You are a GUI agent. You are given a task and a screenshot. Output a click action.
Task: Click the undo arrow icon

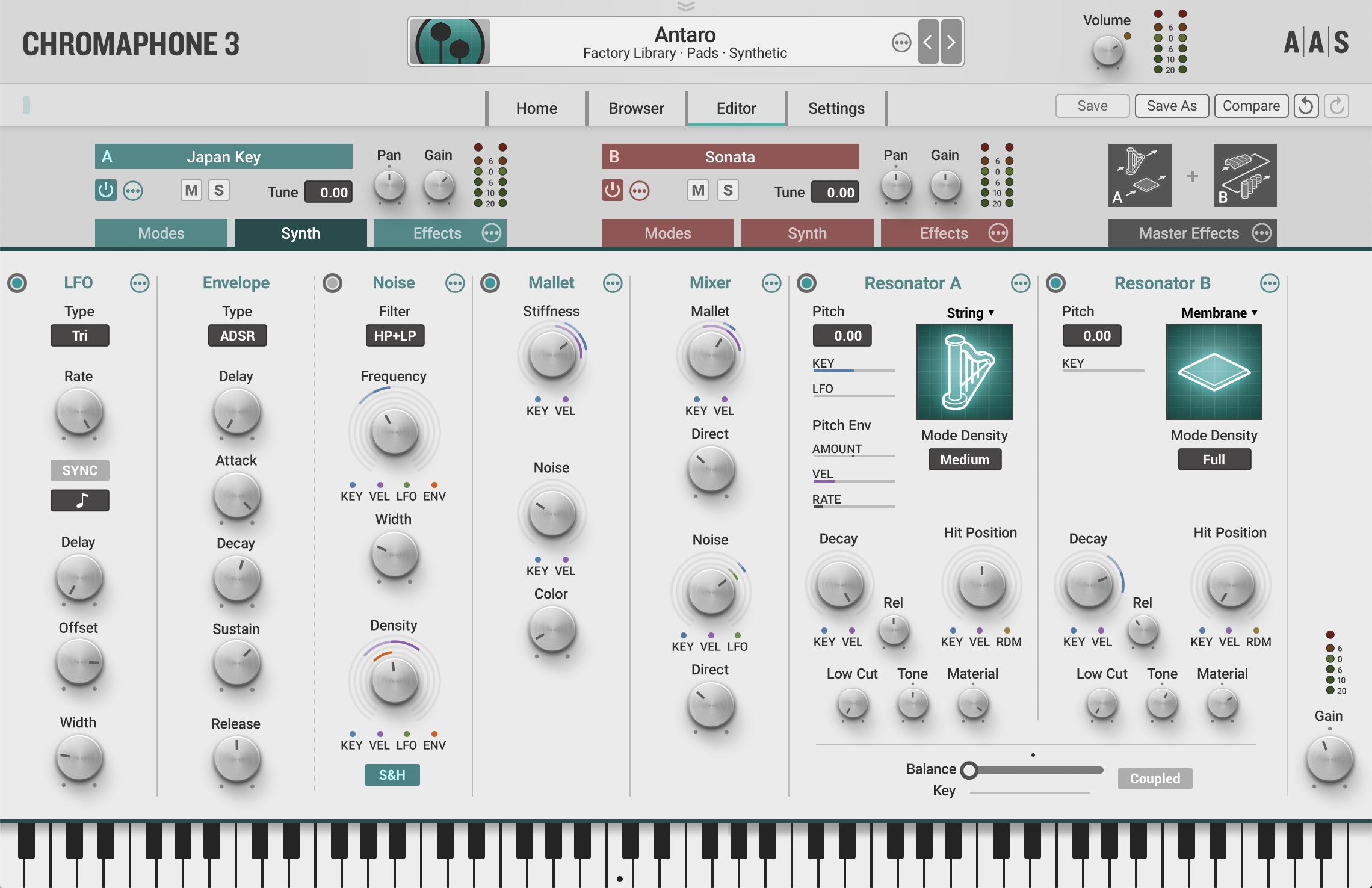[1305, 106]
